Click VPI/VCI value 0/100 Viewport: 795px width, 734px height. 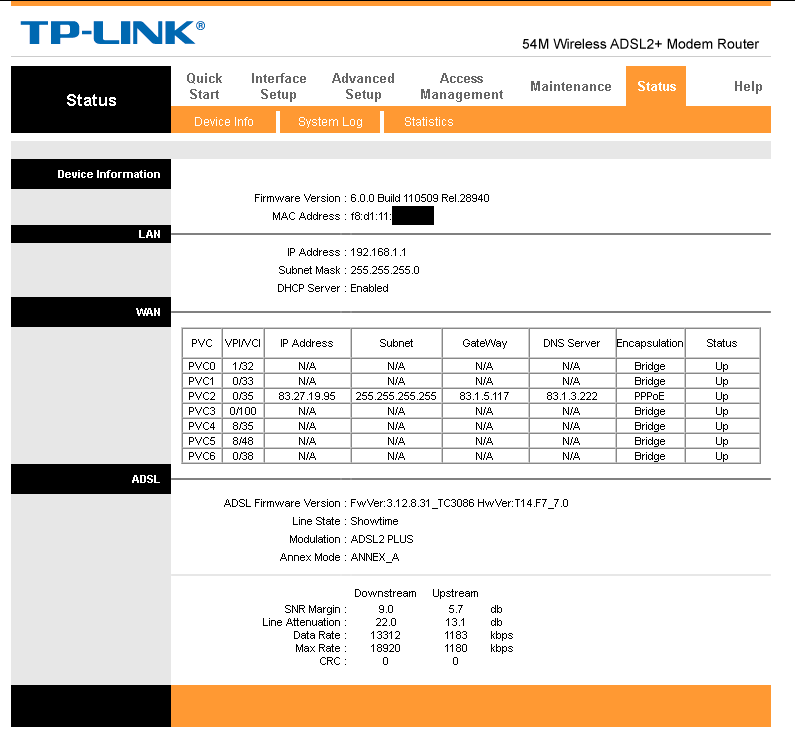pos(243,411)
